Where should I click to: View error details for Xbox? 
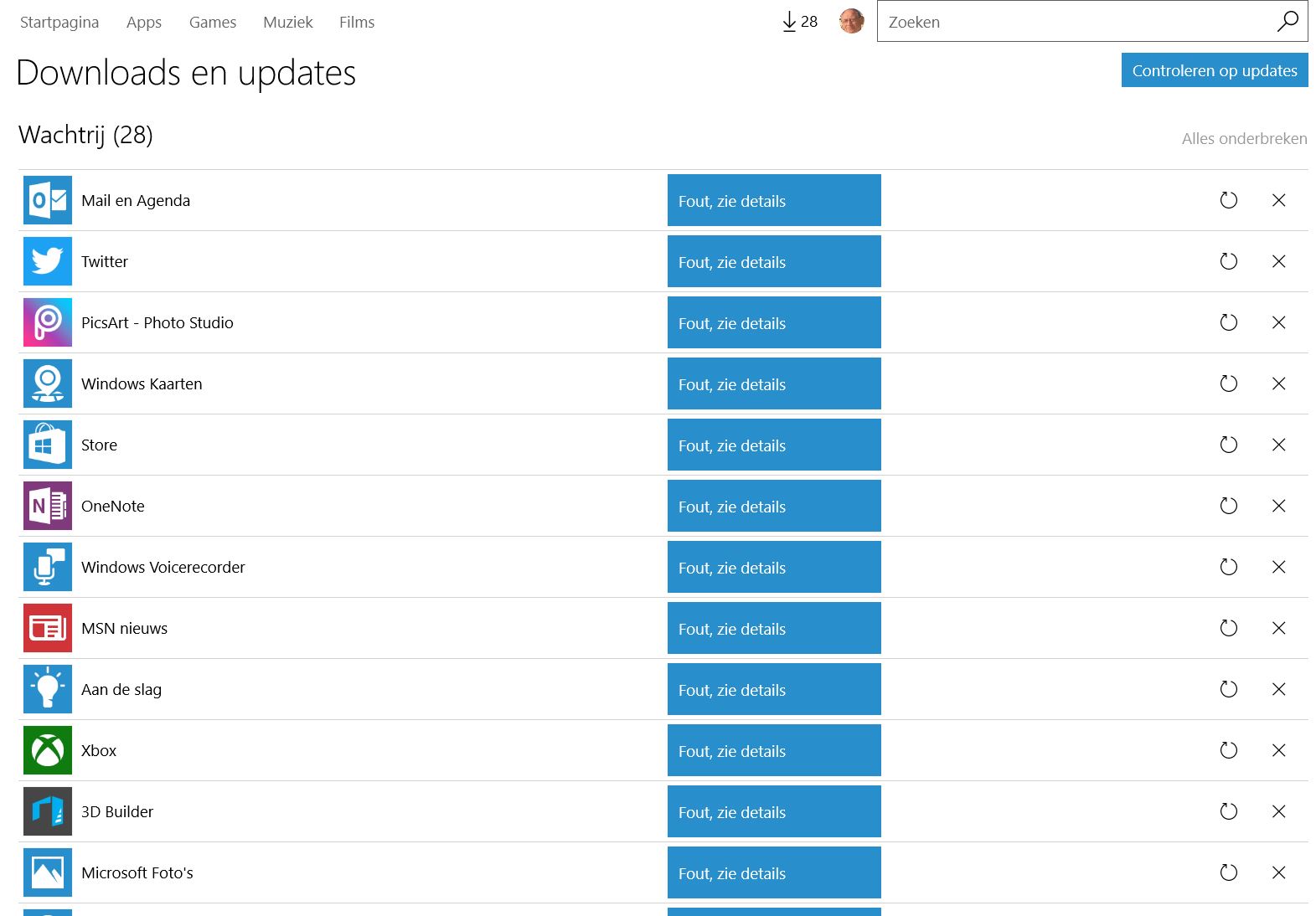click(x=774, y=750)
